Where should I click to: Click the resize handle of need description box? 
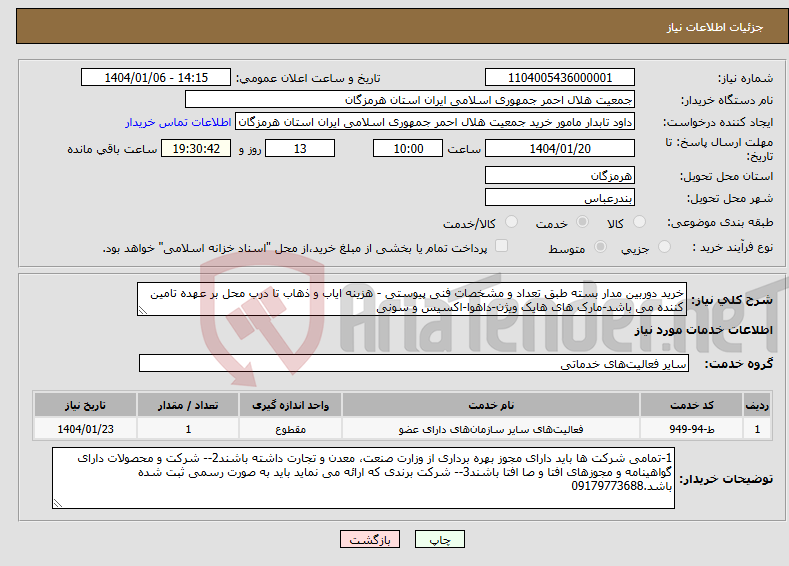(x=143, y=310)
